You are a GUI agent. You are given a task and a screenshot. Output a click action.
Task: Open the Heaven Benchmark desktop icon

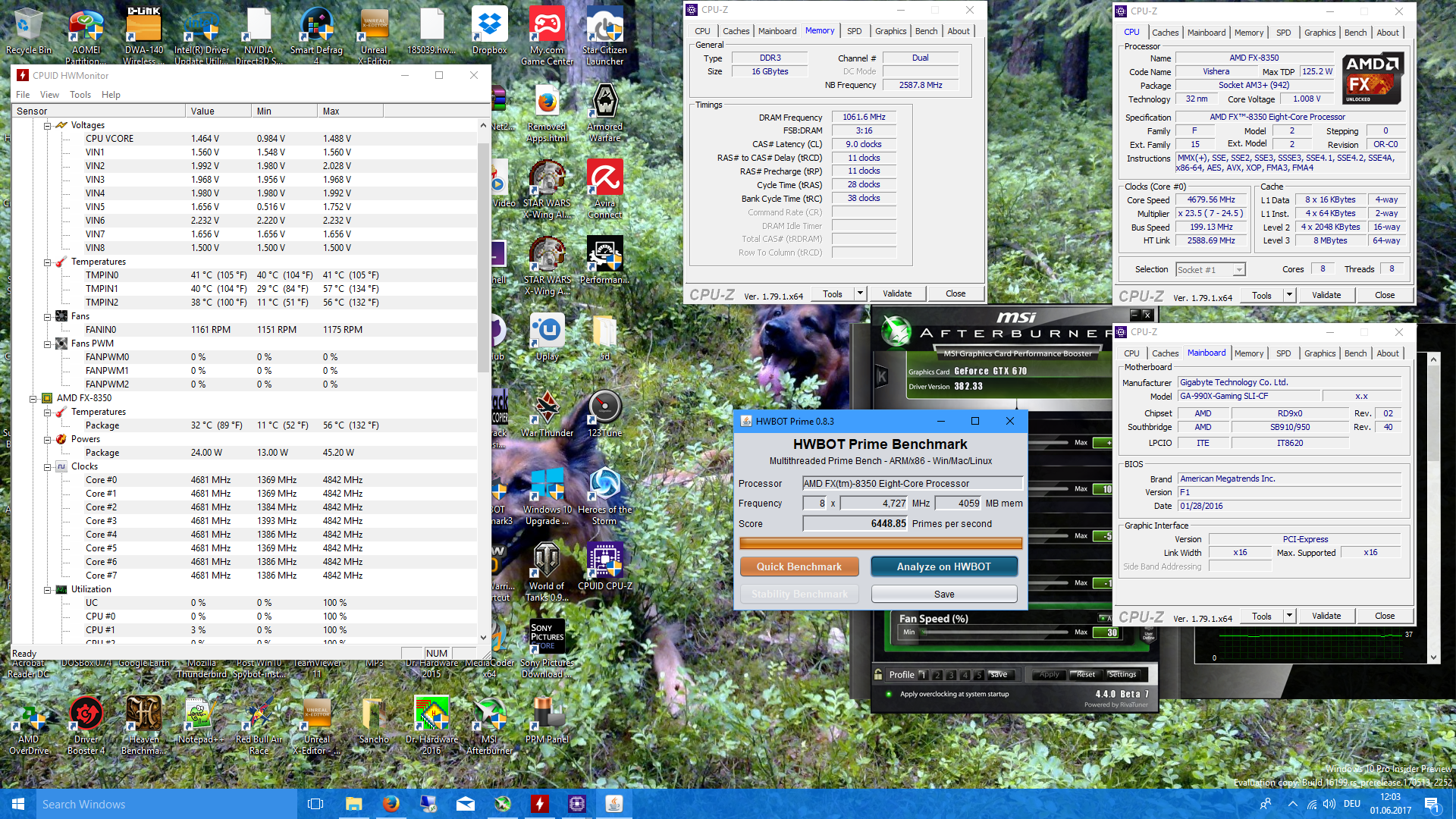[x=143, y=725]
